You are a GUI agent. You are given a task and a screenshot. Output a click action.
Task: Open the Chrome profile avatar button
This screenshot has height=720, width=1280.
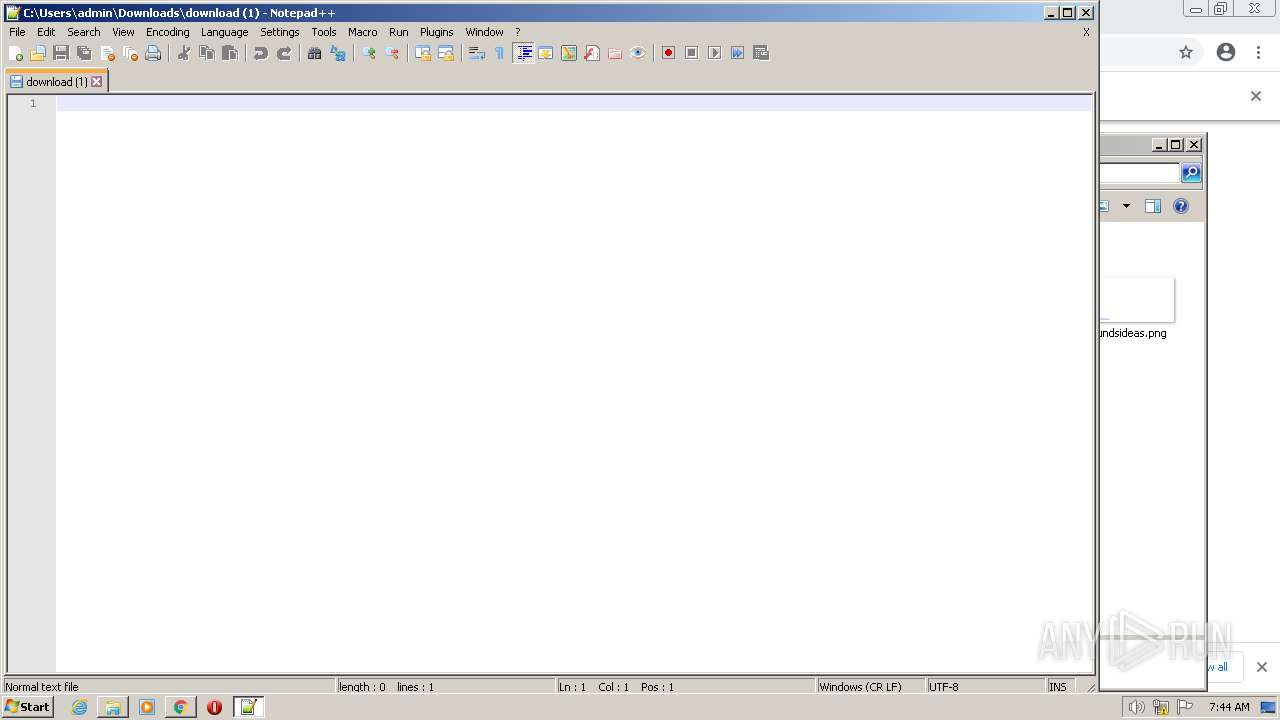pyautogui.click(x=1226, y=52)
